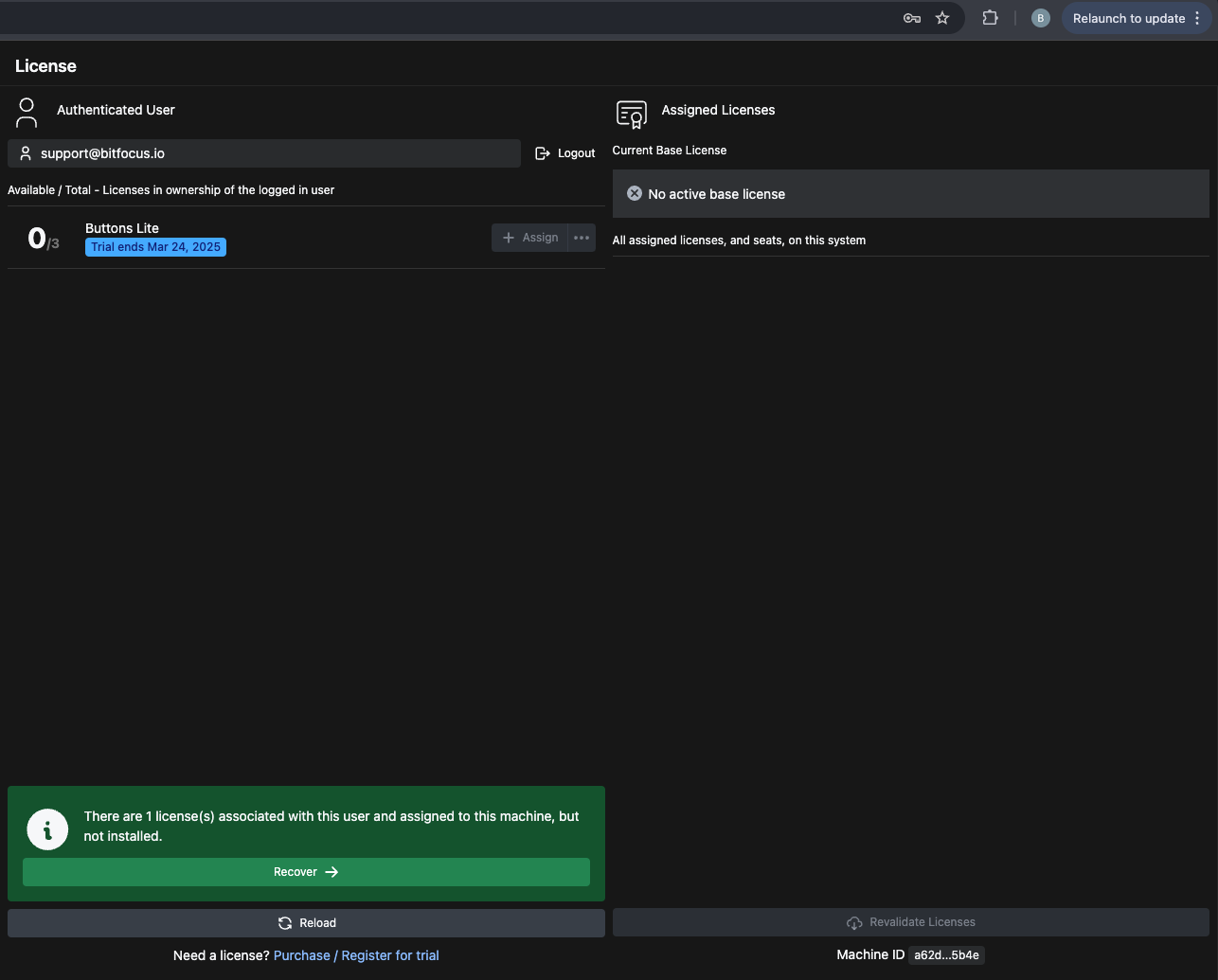
Task: Click the Buttons Lite license name
Action: click(x=122, y=228)
